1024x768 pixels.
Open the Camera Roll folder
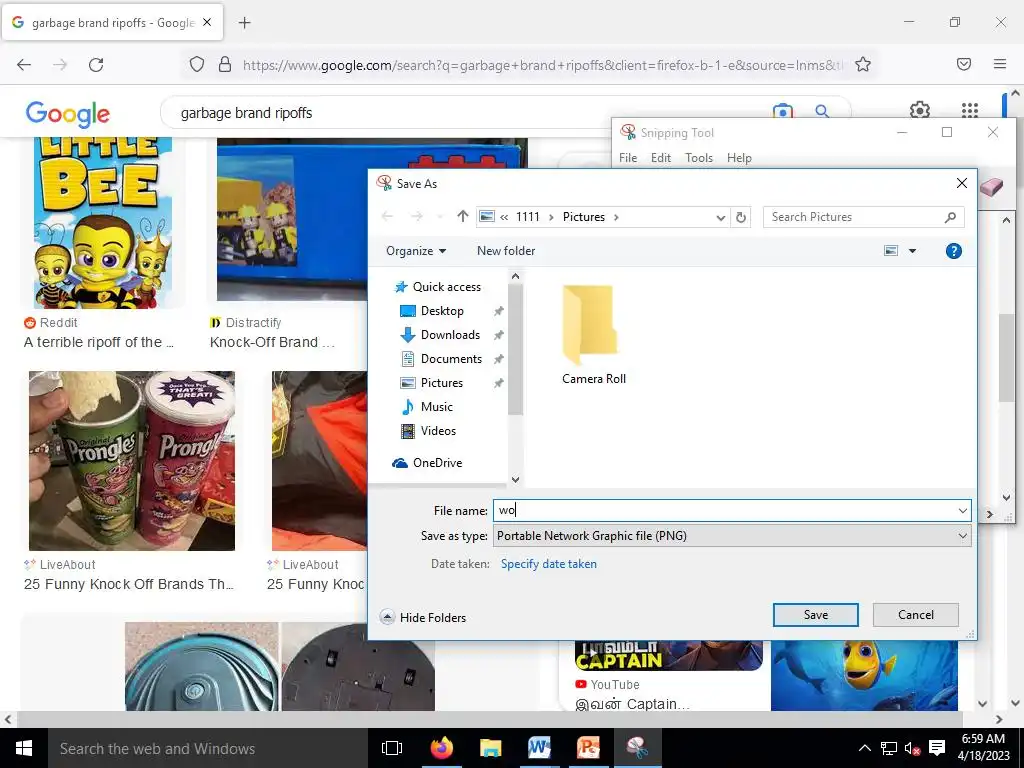click(x=593, y=334)
